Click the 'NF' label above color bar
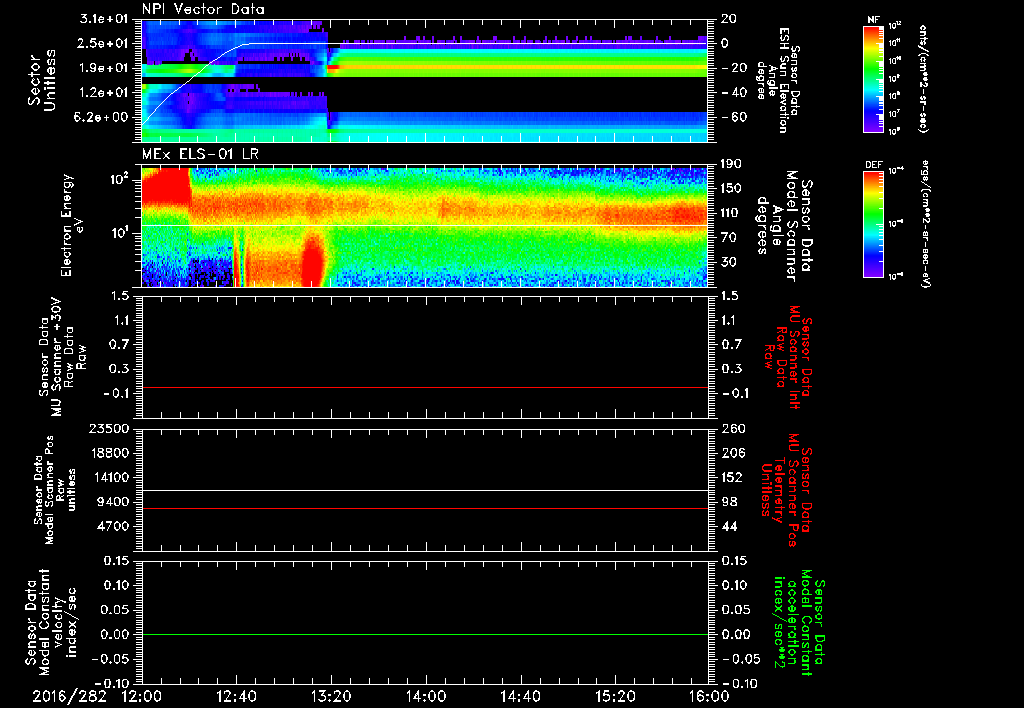 pos(873,20)
